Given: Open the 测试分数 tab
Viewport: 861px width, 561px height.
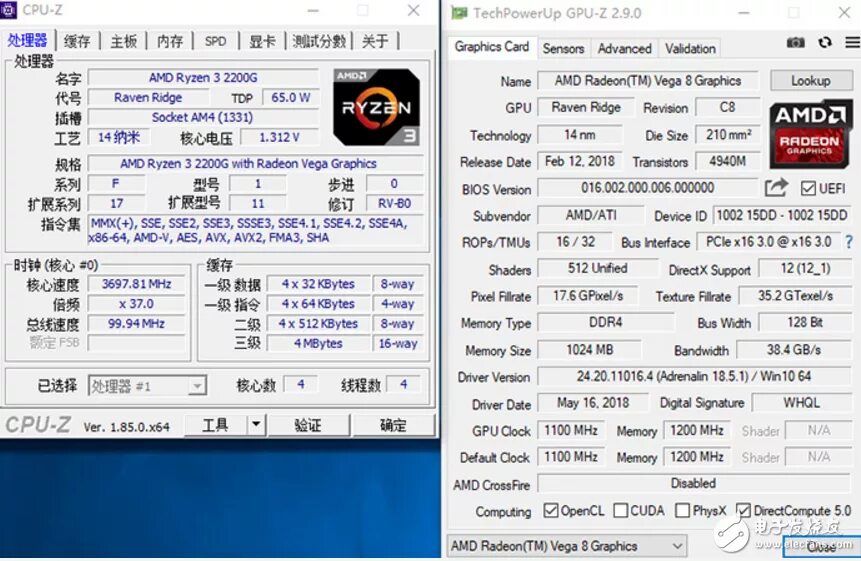Looking at the screenshot, I should tap(319, 41).
